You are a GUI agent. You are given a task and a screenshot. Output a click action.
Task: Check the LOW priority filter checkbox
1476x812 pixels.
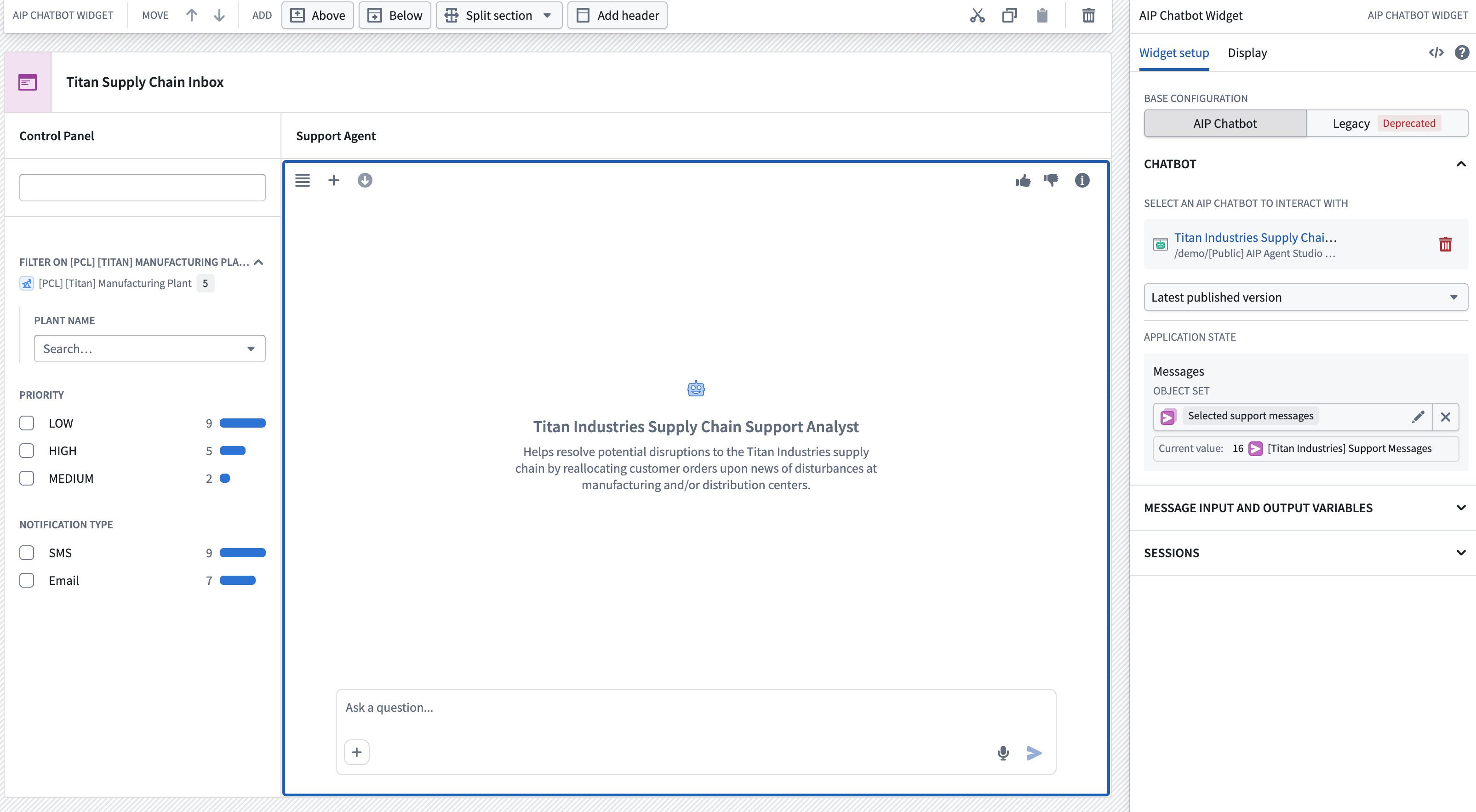[26, 423]
